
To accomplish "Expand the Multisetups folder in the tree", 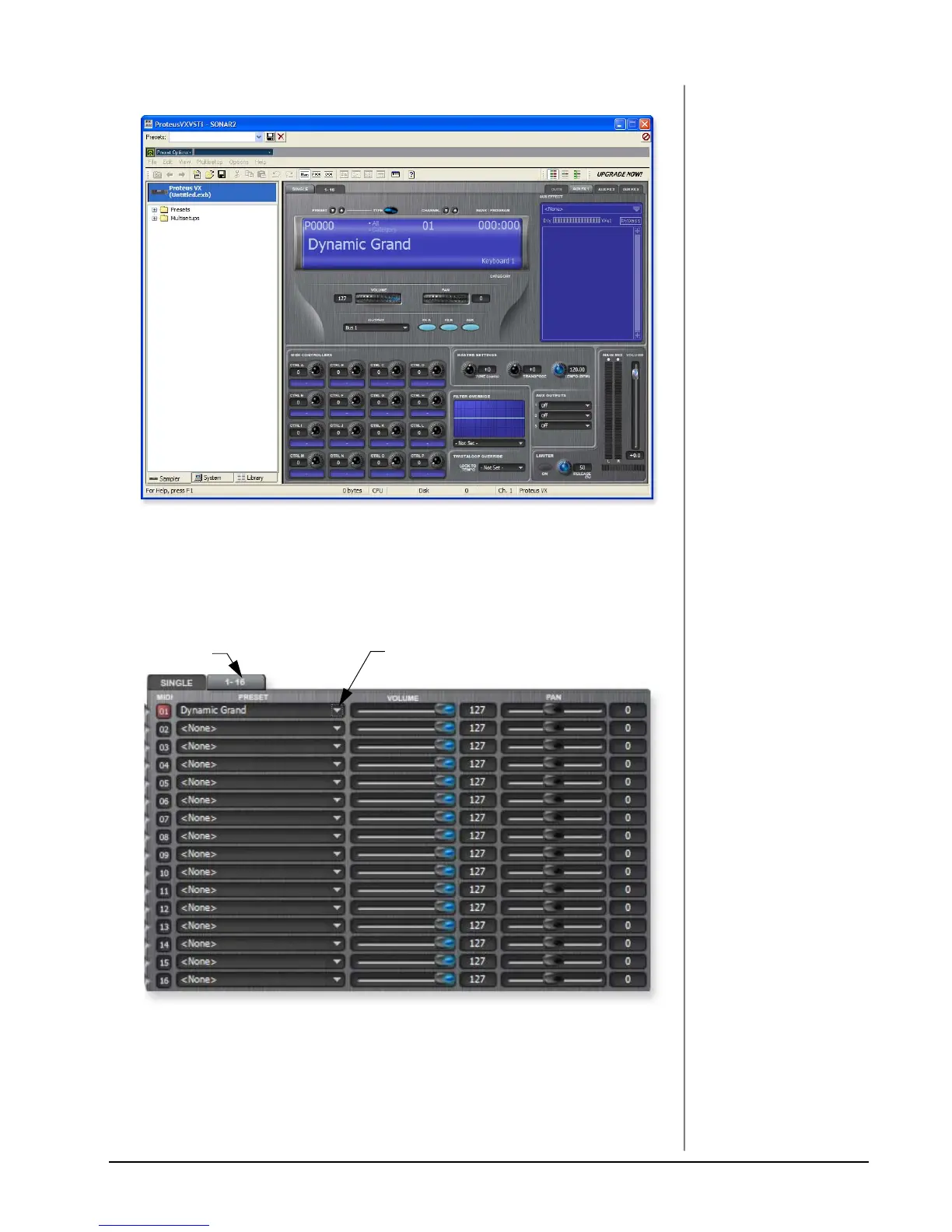I will tap(154, 218).
